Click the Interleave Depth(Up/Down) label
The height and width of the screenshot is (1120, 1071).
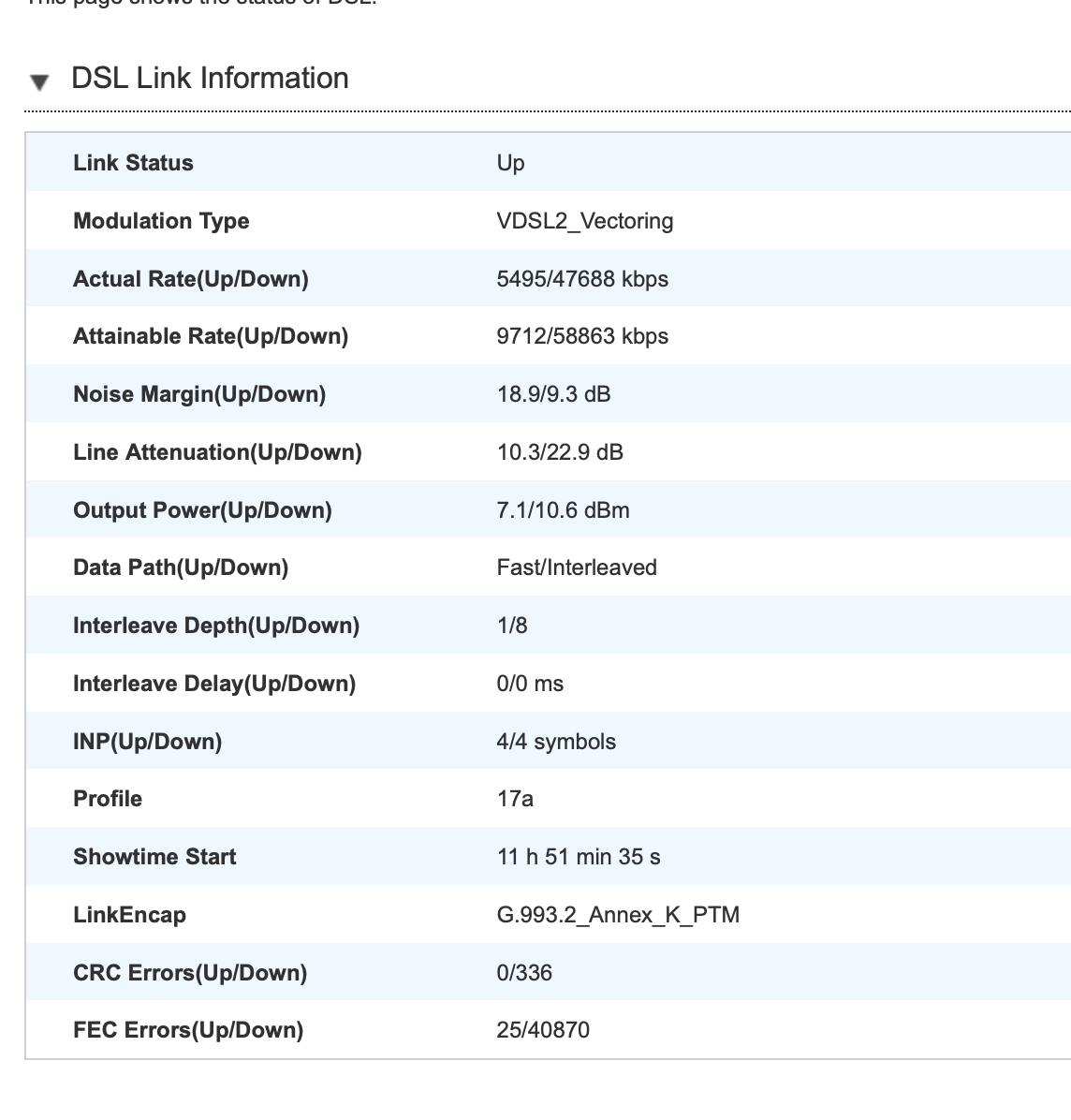coord(215,626)
